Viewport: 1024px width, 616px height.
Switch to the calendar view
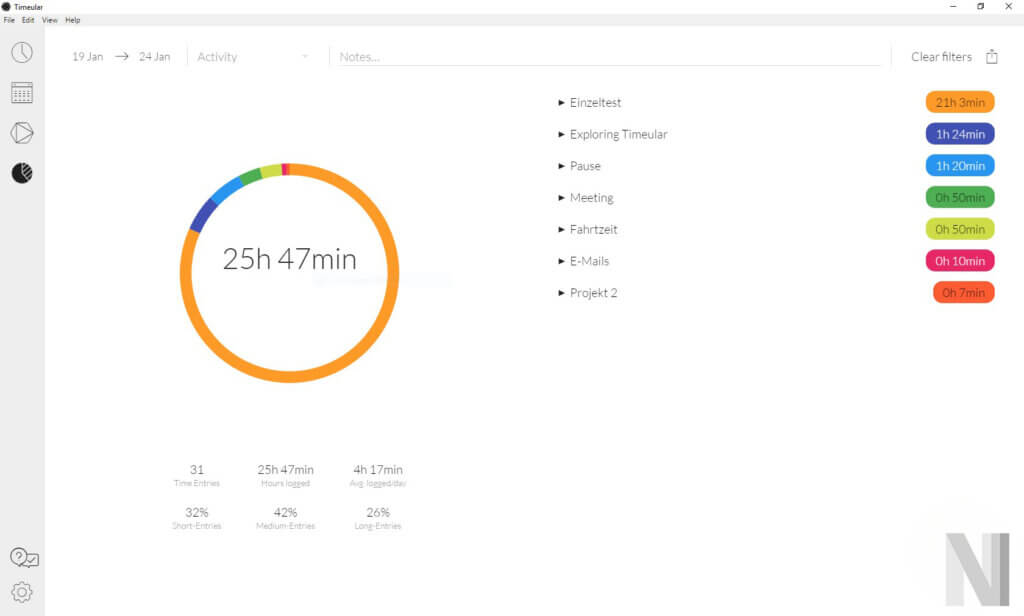click(x=22, y=92)
